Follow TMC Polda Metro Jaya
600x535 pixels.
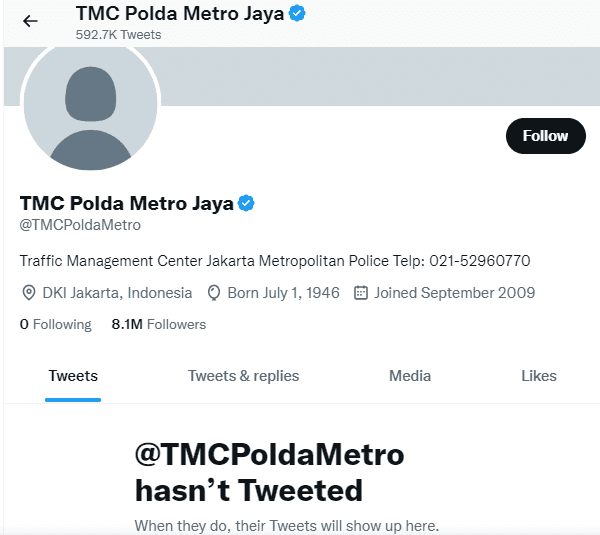click(545, 136)
